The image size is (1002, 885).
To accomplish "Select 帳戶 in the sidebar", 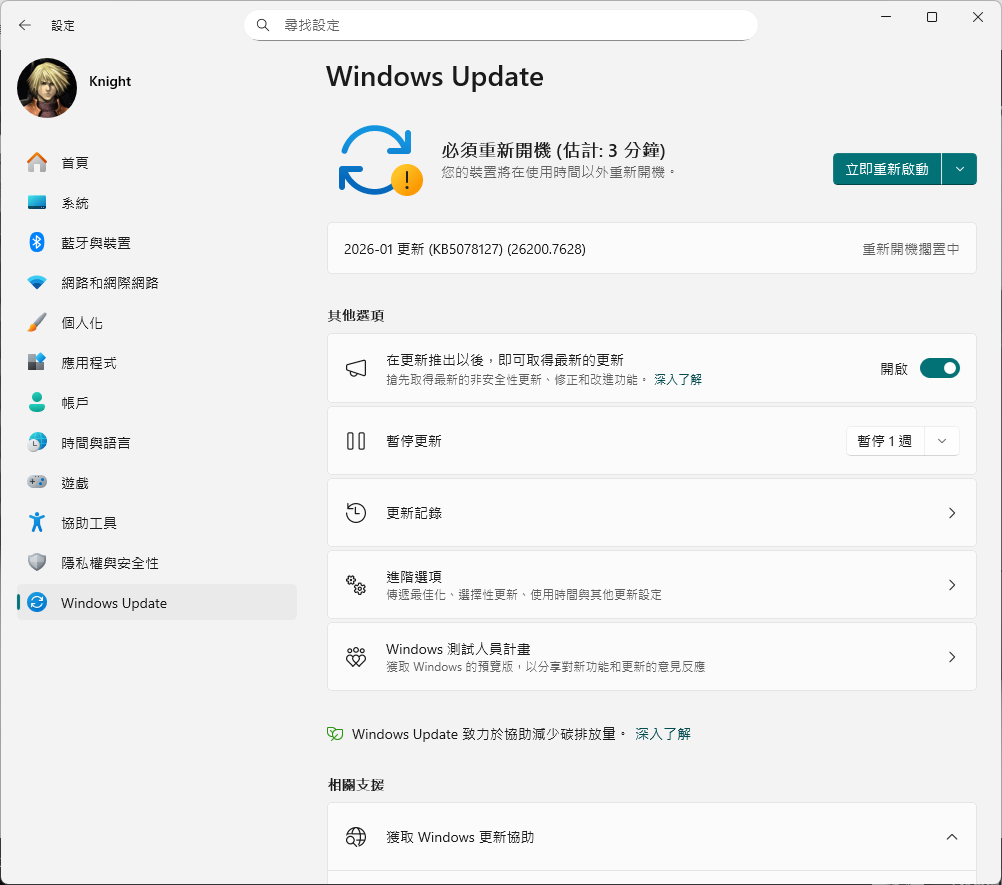I will pos(157,402).
